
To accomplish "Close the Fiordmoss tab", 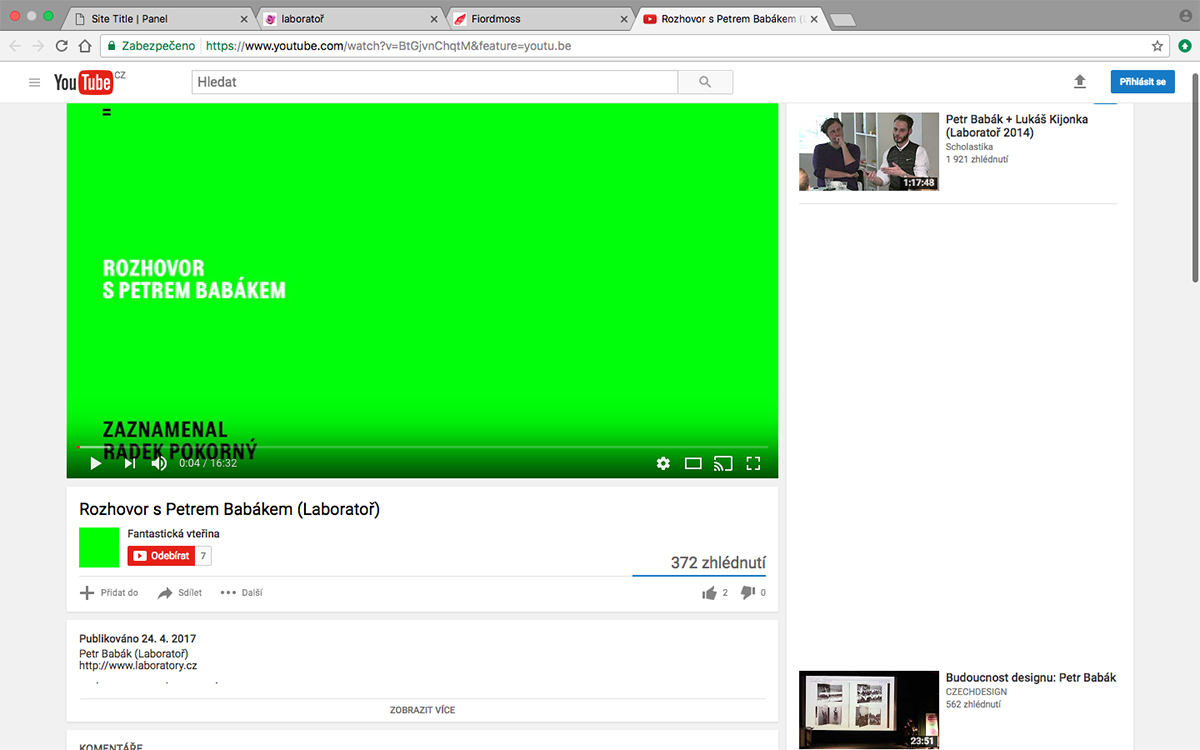I will pos(623,19).
